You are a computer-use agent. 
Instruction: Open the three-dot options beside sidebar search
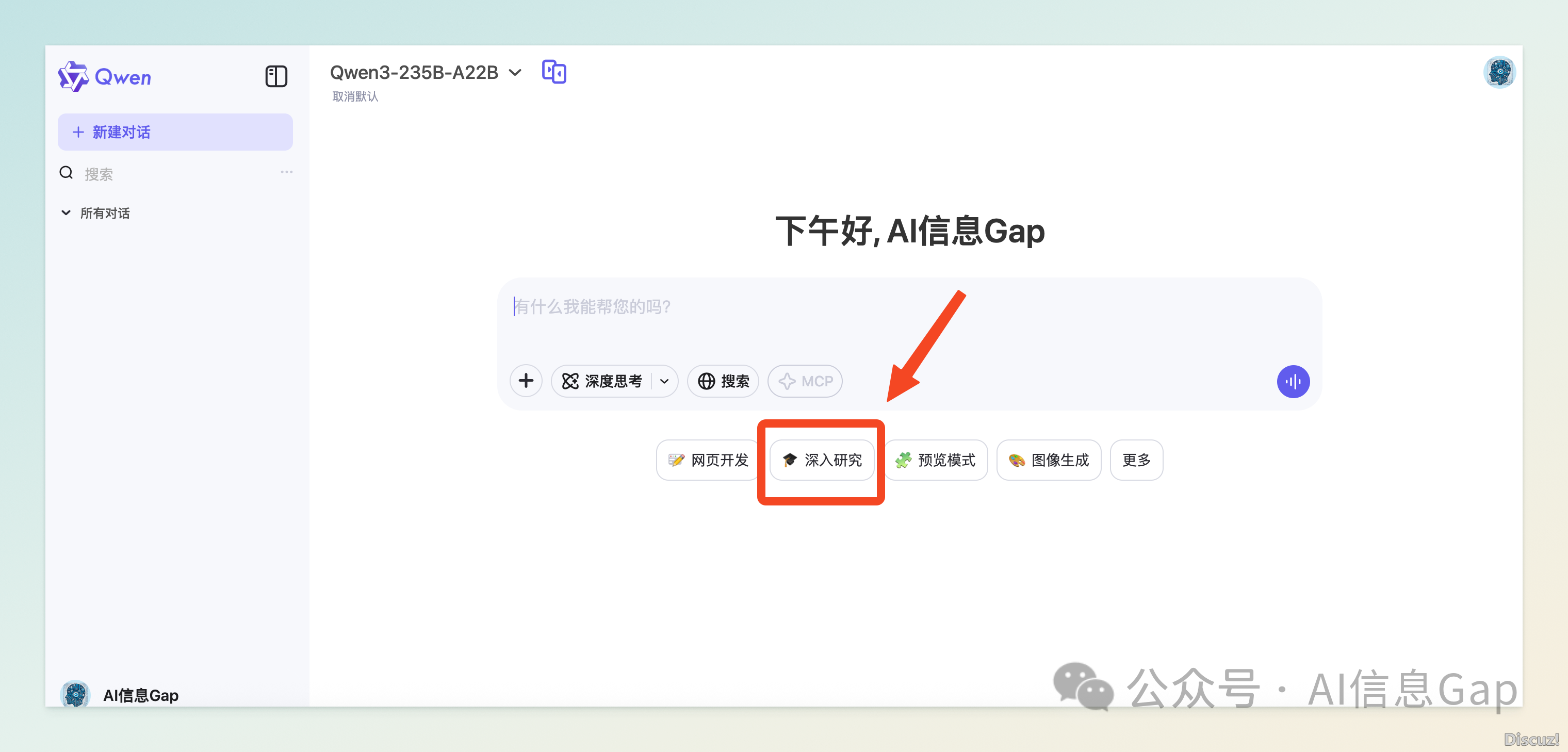coord(287,172)
